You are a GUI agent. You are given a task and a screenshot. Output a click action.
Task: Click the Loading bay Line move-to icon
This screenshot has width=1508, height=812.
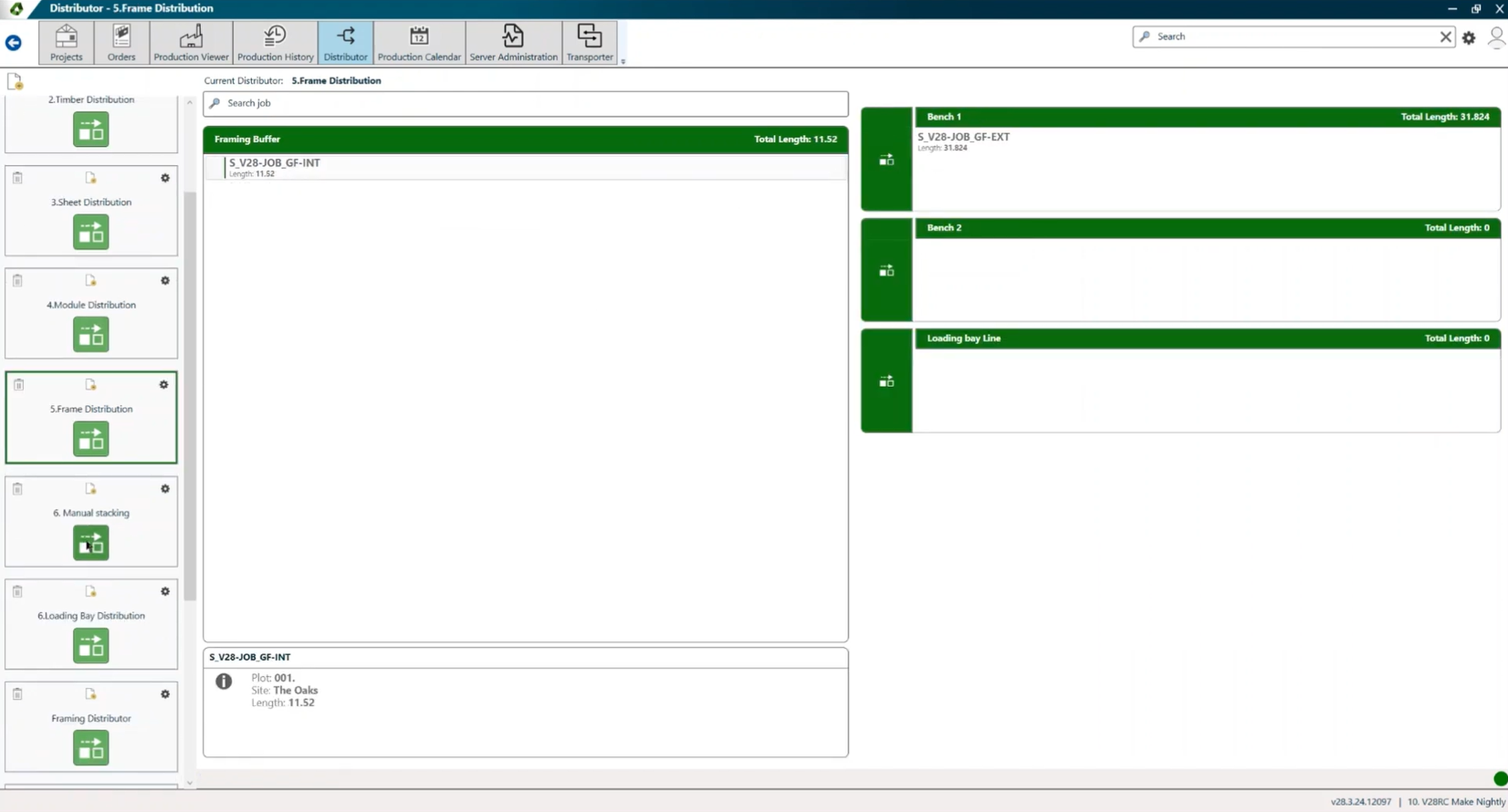click(x=886, y=381)
